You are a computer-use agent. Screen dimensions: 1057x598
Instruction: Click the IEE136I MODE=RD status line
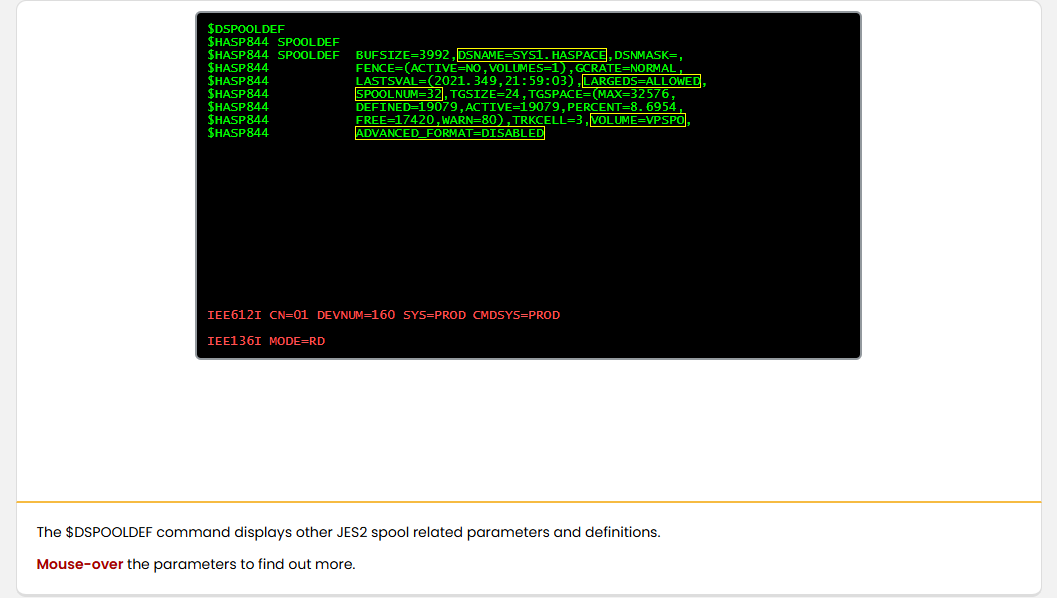coord(266,341)
